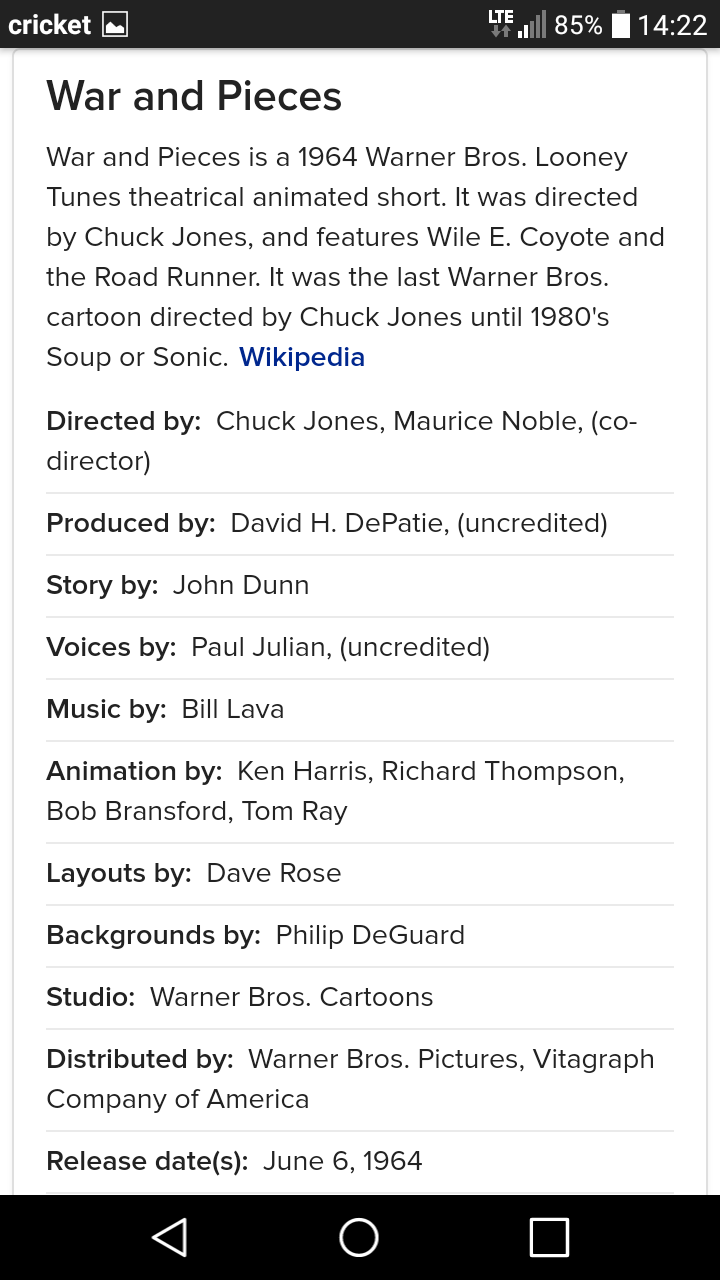Tap Bill Lava in Music by row
Screen dimensions: 720x1280
click(233, 709)
